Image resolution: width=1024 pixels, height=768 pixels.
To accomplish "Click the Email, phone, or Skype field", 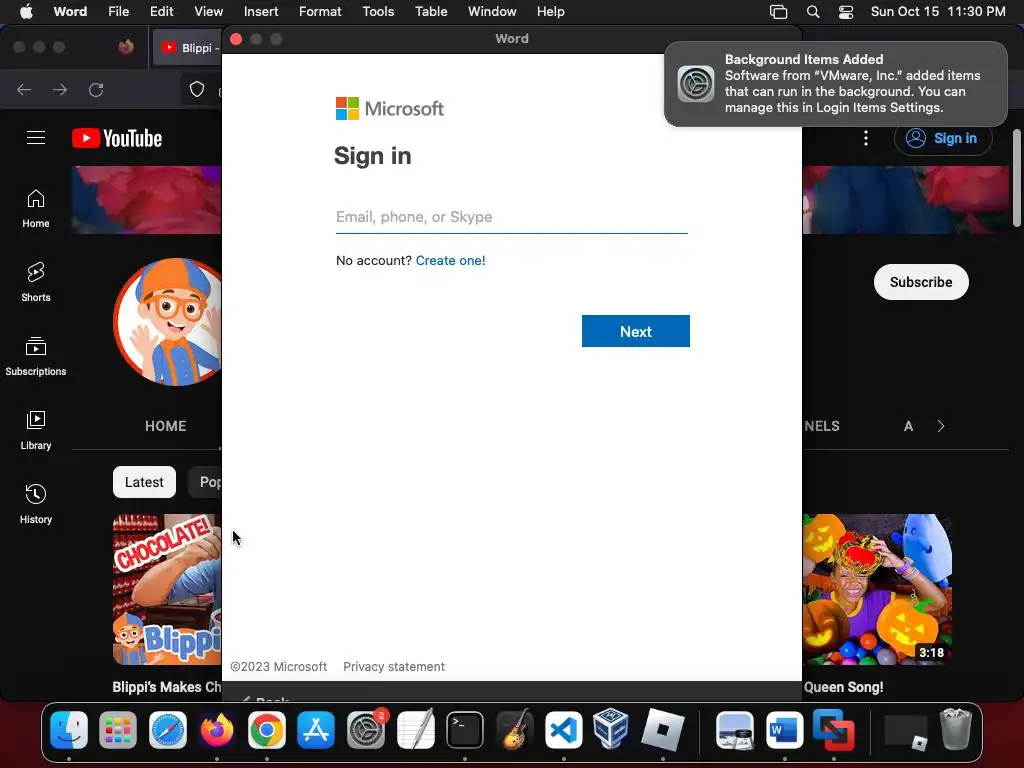I will pos(511,217).
